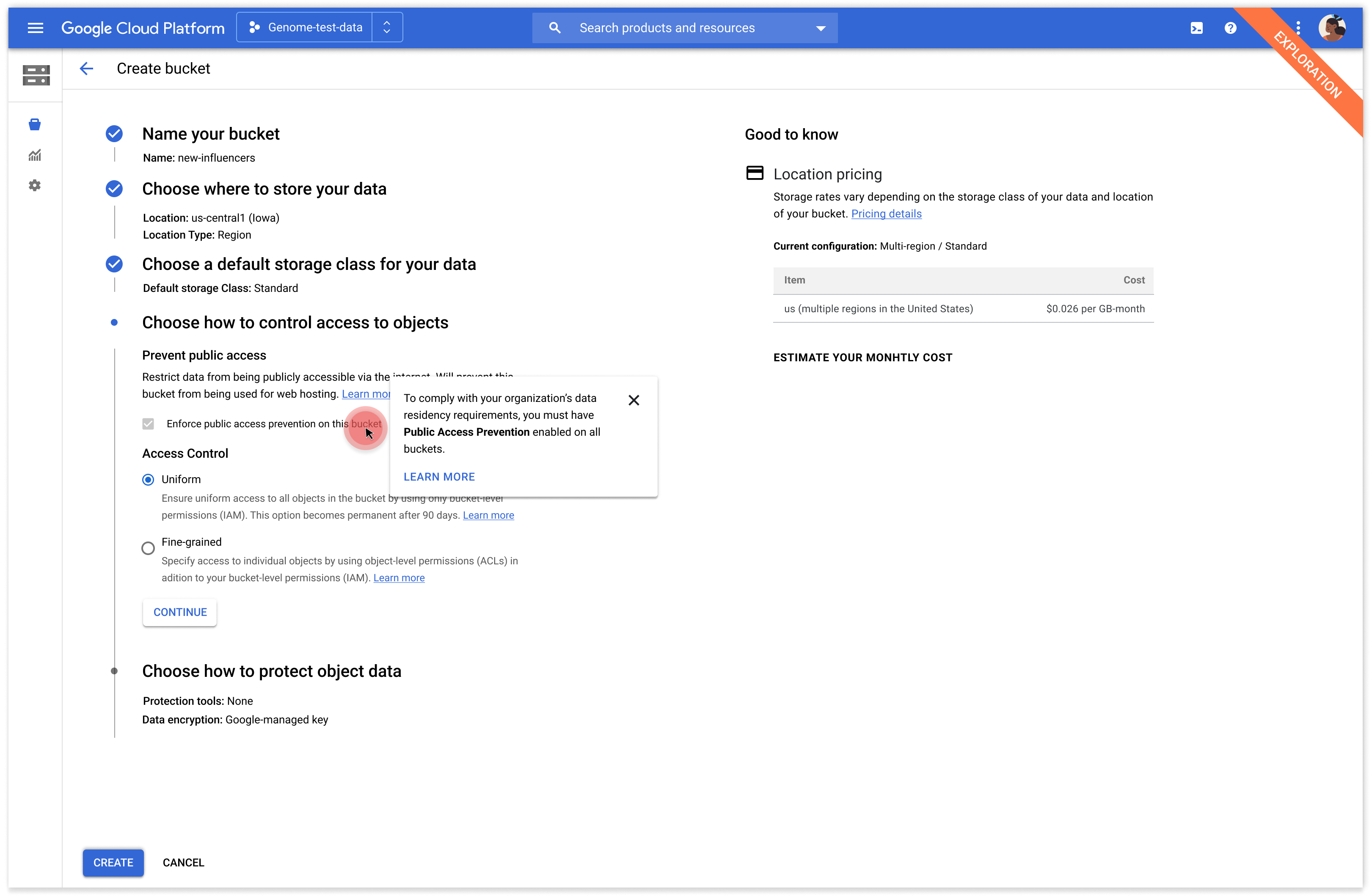Open the Pricing details link
This screenshot has height=896, width=1372.
(886, 214)
